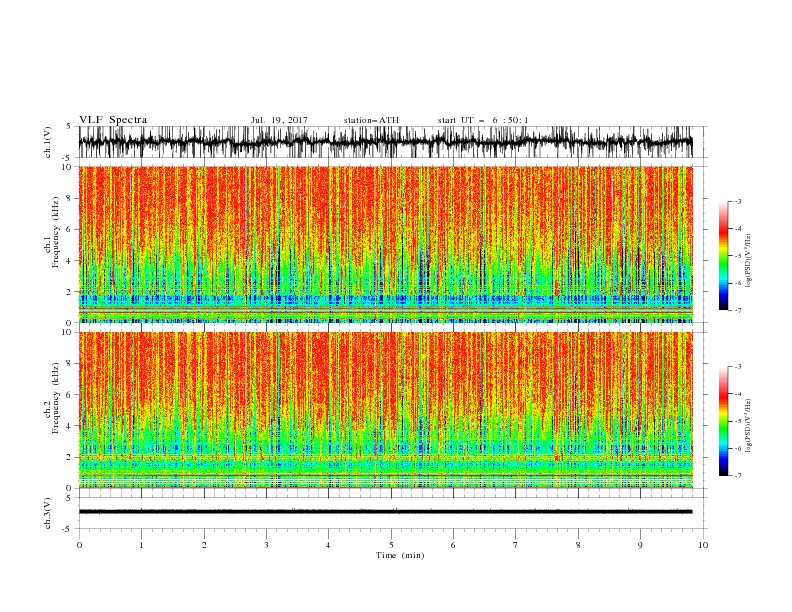Click the "-5" tick on ch.3(V) axis
The height and width of the screenshot is (612, 792).
[x=68, y=529]
